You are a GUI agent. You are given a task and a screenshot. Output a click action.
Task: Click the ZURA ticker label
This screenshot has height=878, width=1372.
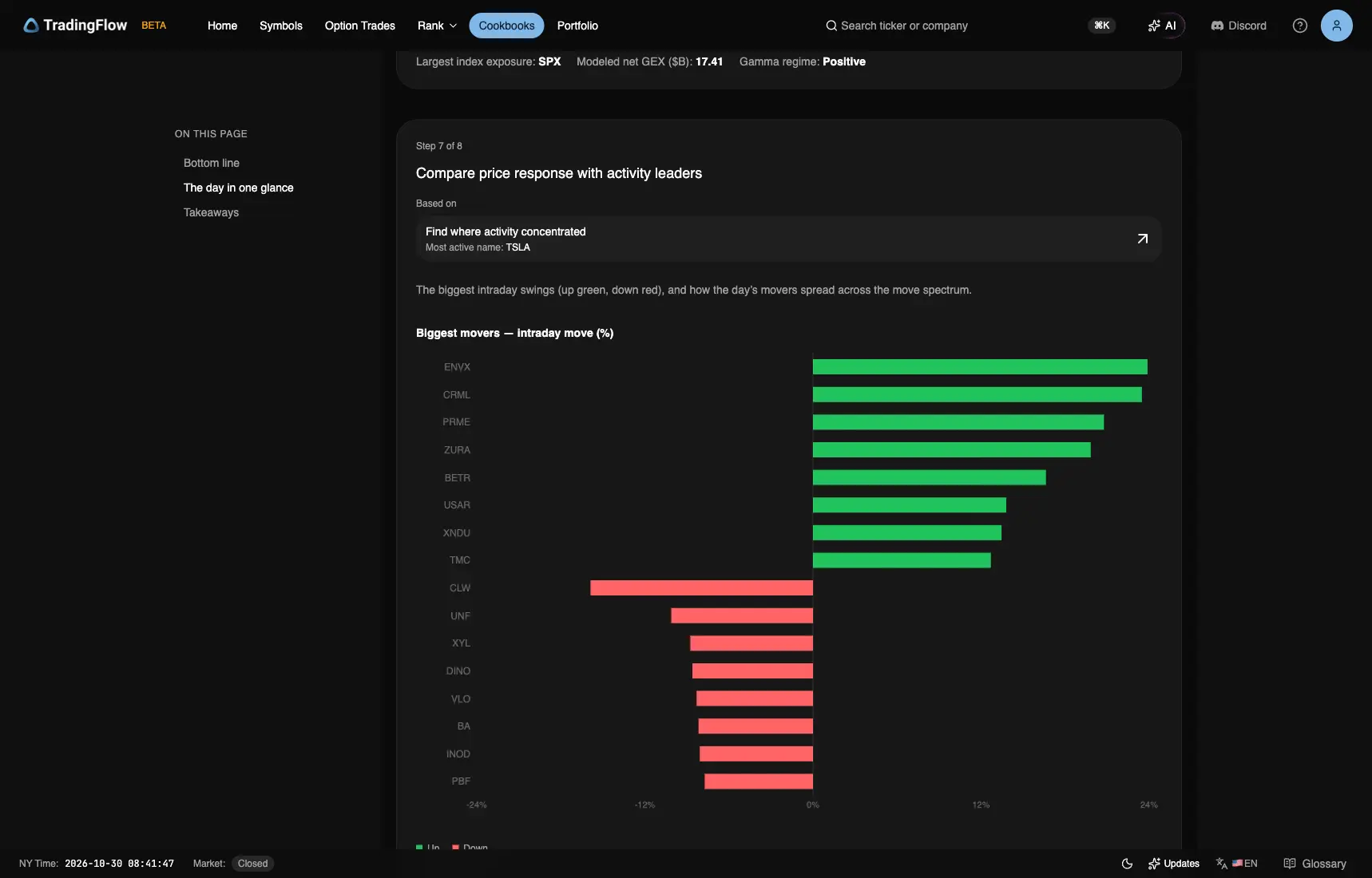(458, 450)
